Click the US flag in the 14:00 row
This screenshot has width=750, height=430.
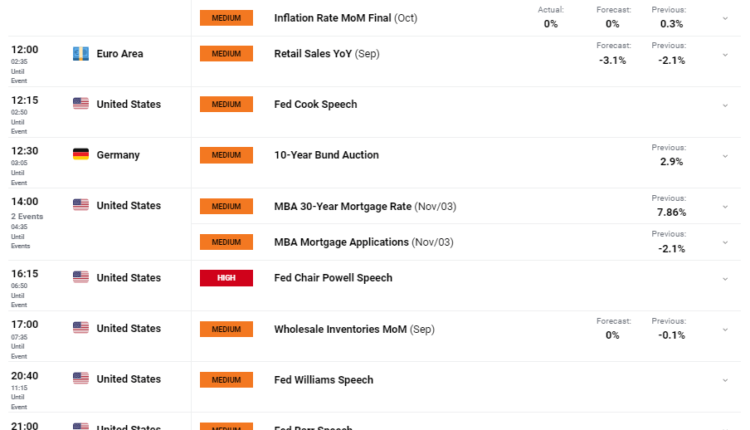(81, 205)
